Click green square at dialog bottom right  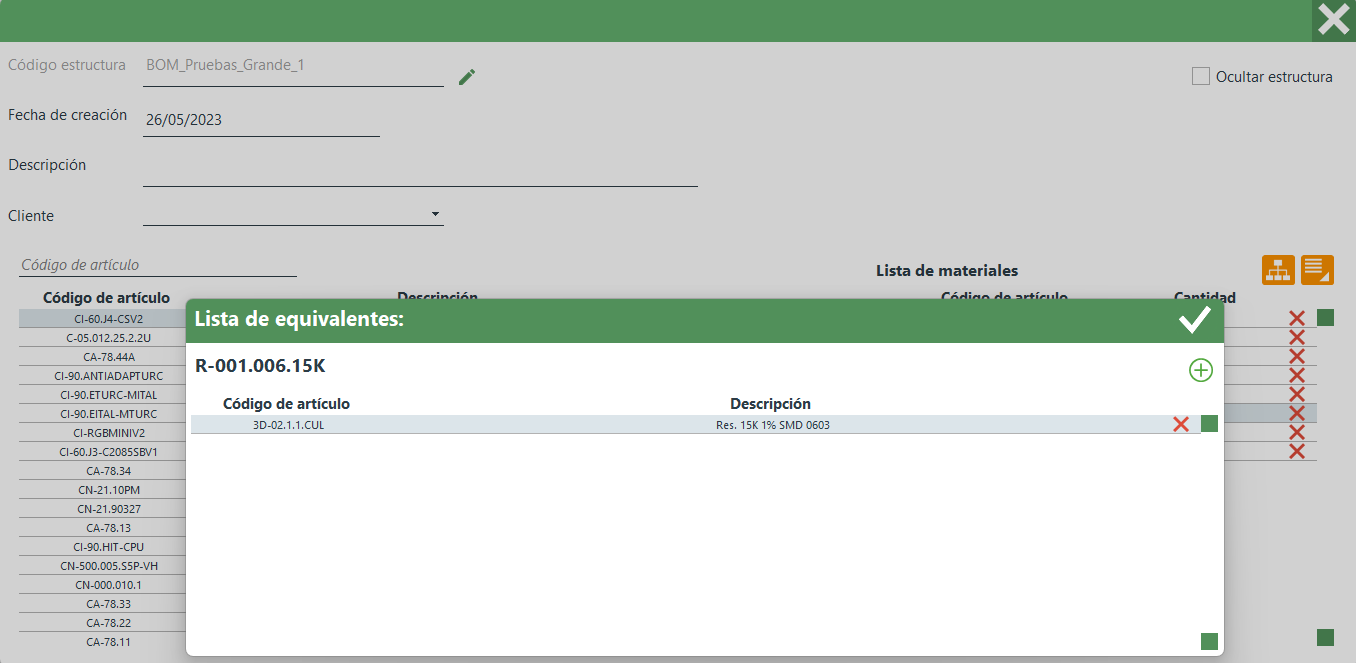[x=1209, y=641]
